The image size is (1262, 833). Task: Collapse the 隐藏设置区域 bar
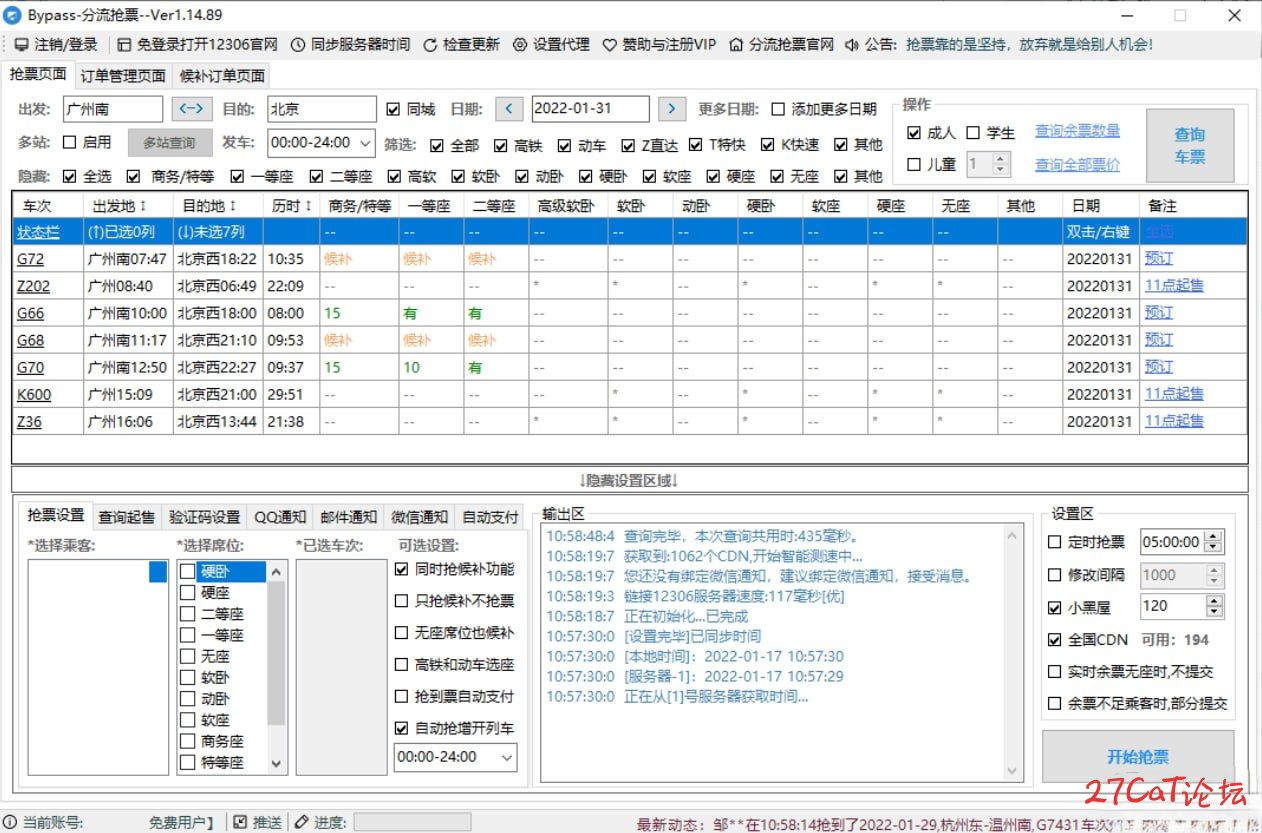click(x=629, y=480)
